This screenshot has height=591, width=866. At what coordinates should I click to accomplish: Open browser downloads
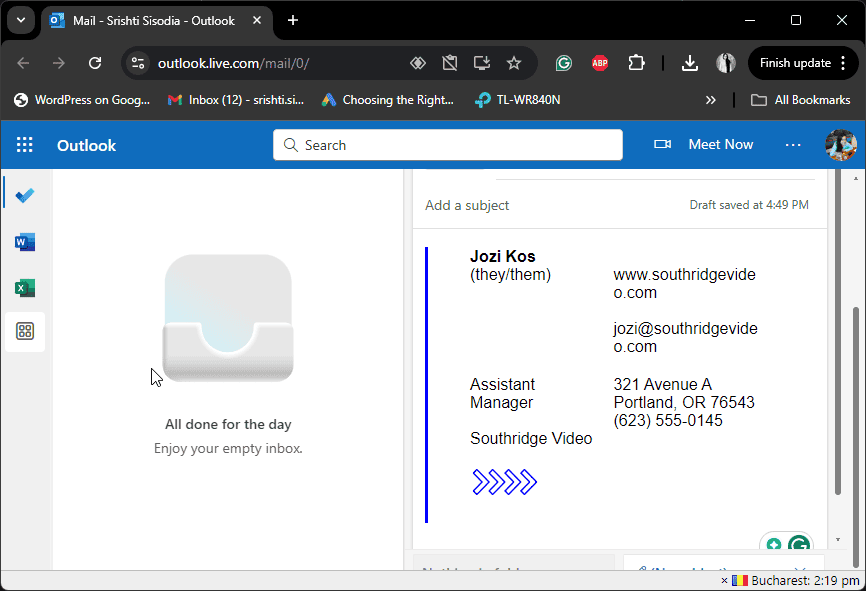pos(689,63)
